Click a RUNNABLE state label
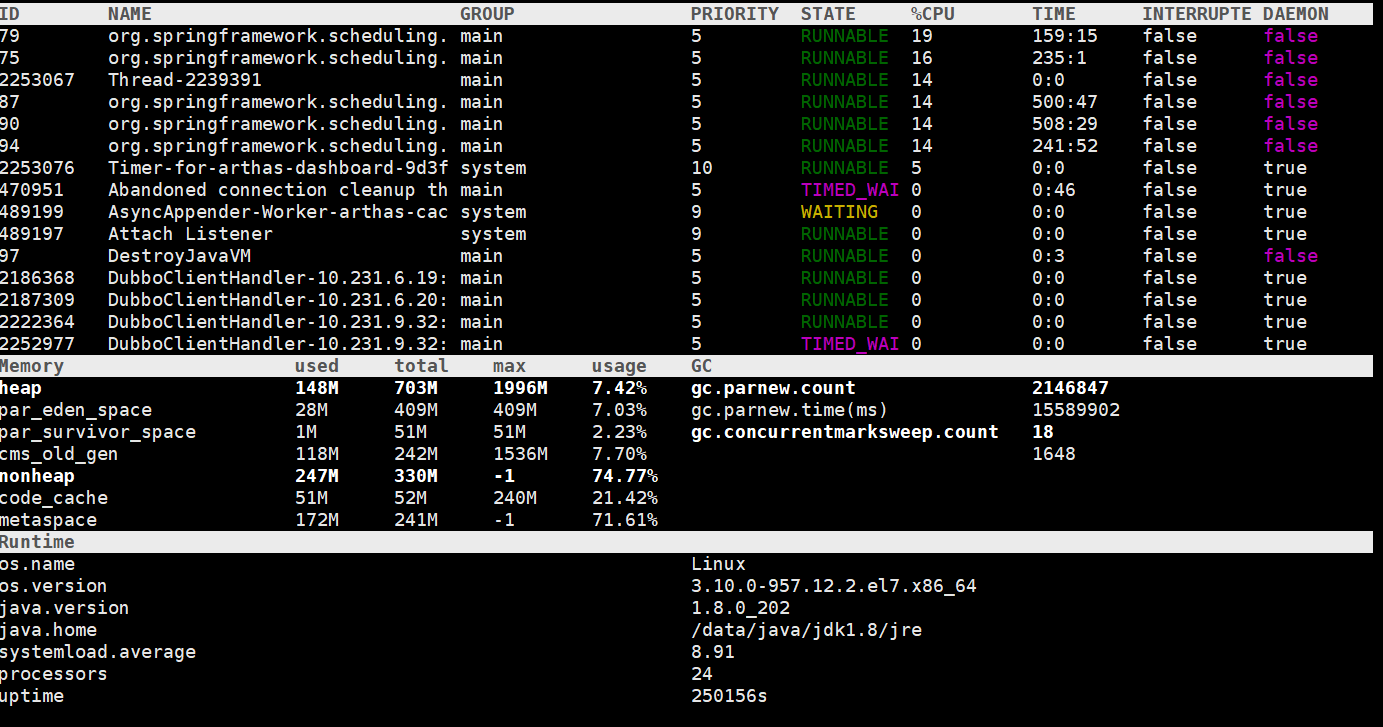This screenshot has width=1383, height=727. tap(845, 35)
